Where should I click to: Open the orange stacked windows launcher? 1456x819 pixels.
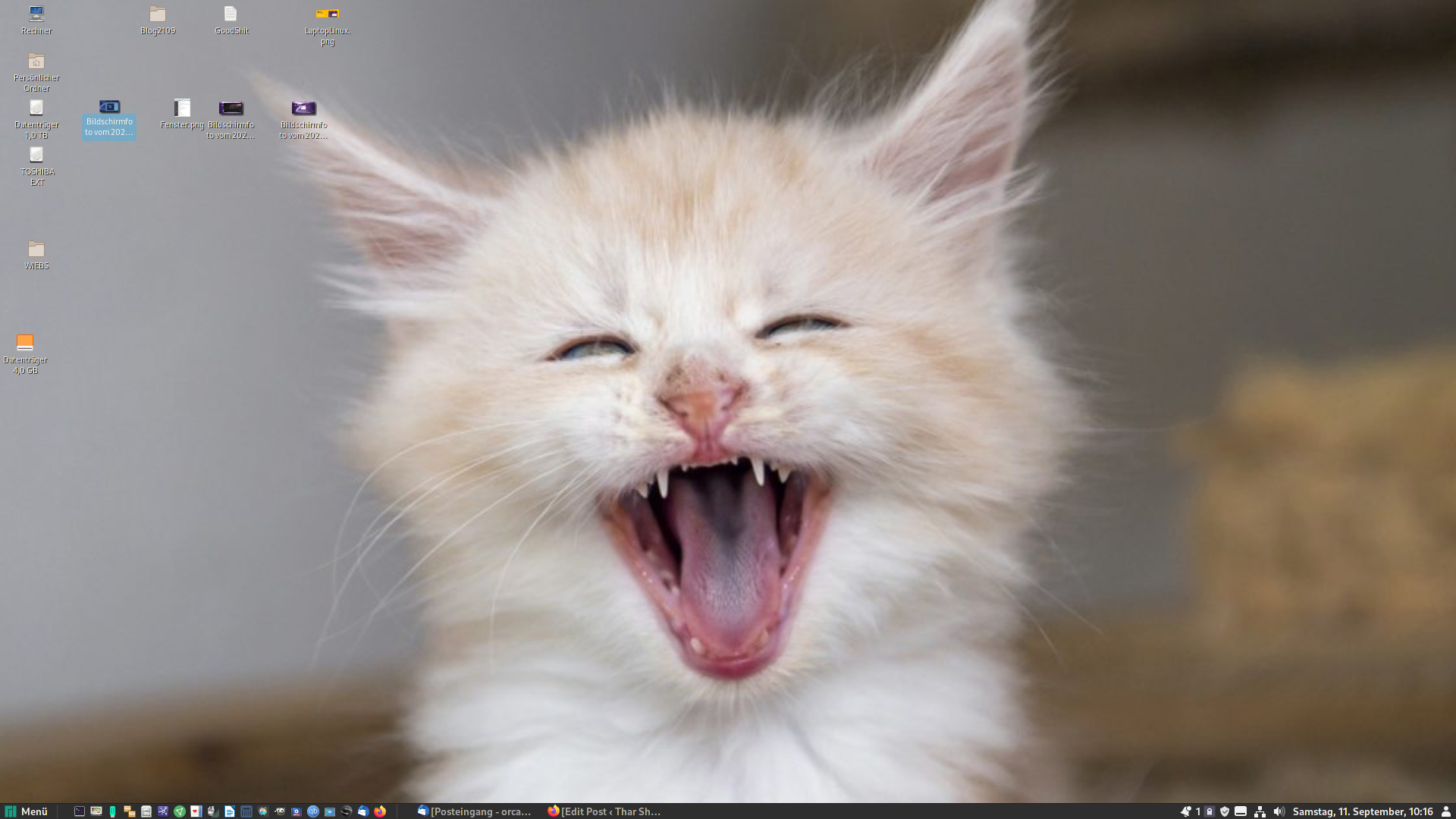130,811
